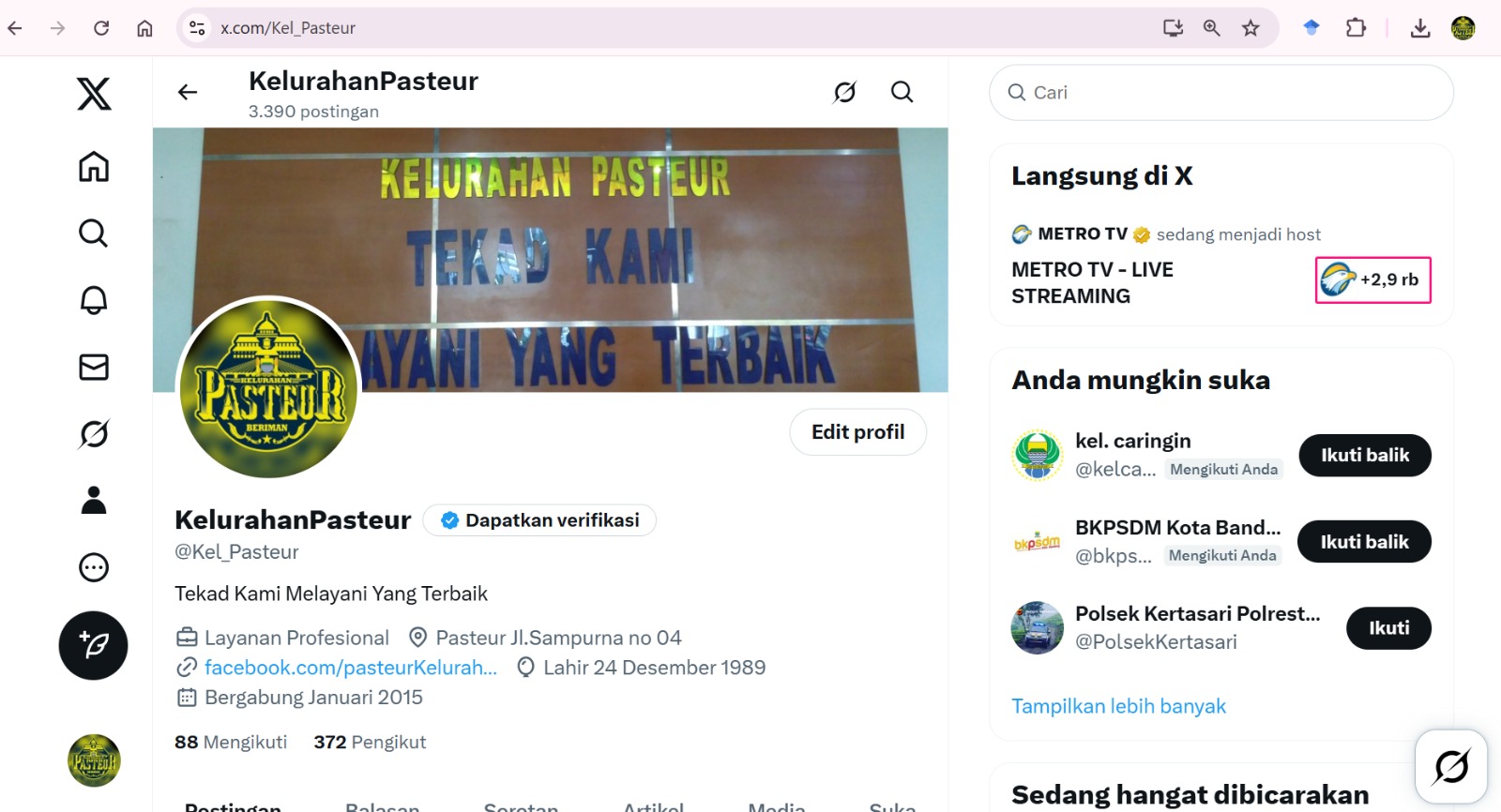Expand Tampilkan lebih banyak suggestions
Screen dimensions: 1501x812
1118,706
